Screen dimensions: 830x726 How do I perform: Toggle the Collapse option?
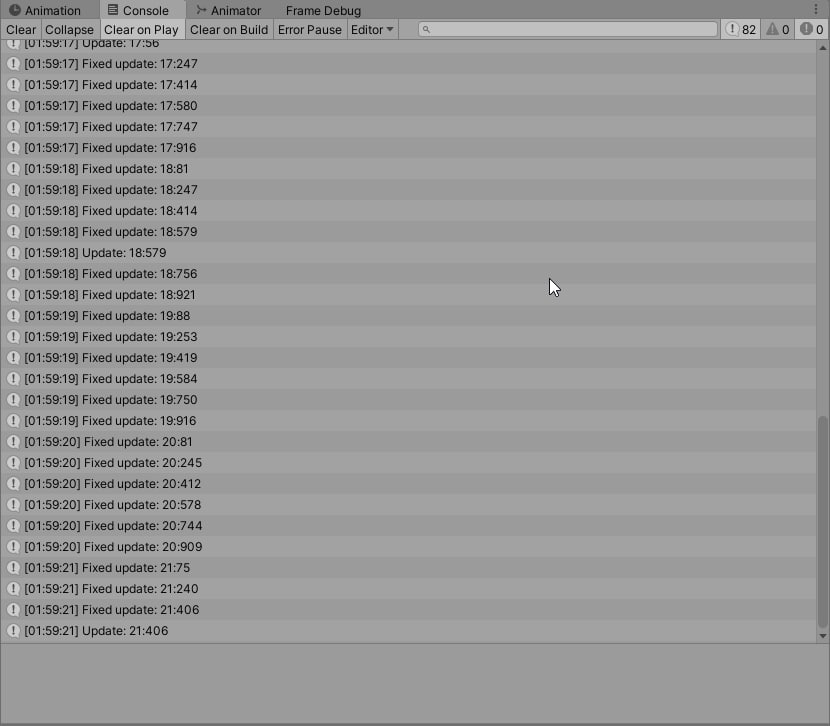[69, 30]
